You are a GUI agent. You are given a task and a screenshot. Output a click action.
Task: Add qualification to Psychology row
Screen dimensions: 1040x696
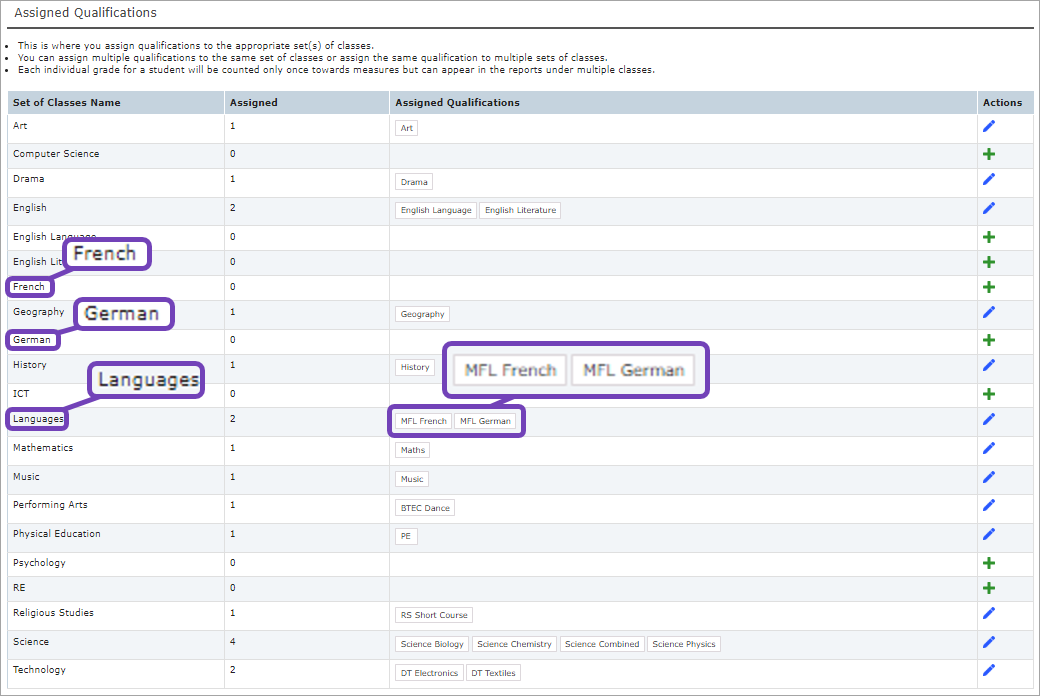click(989, 564)
